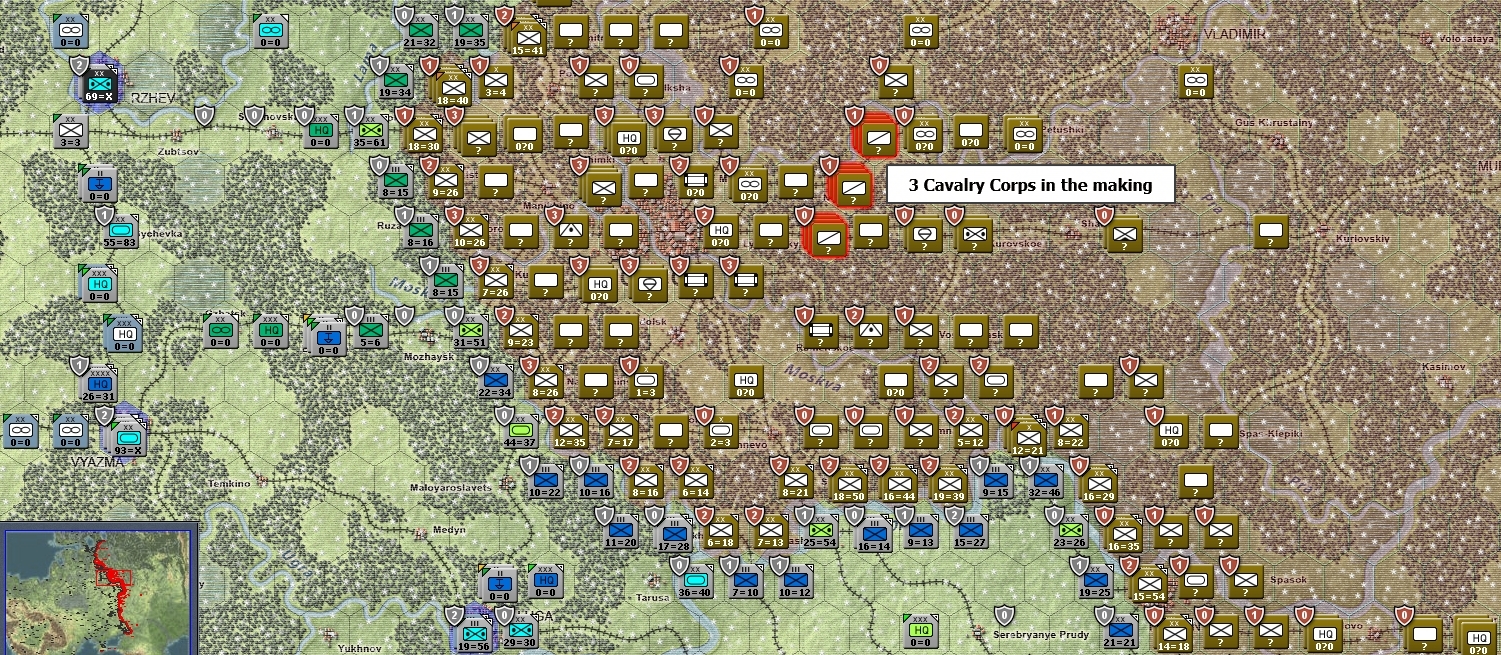Image resolution: width=1501 pixels, height=655 pixels.
Task: Click the Soviet stack marked 15=41
Action: coord(528,37)
